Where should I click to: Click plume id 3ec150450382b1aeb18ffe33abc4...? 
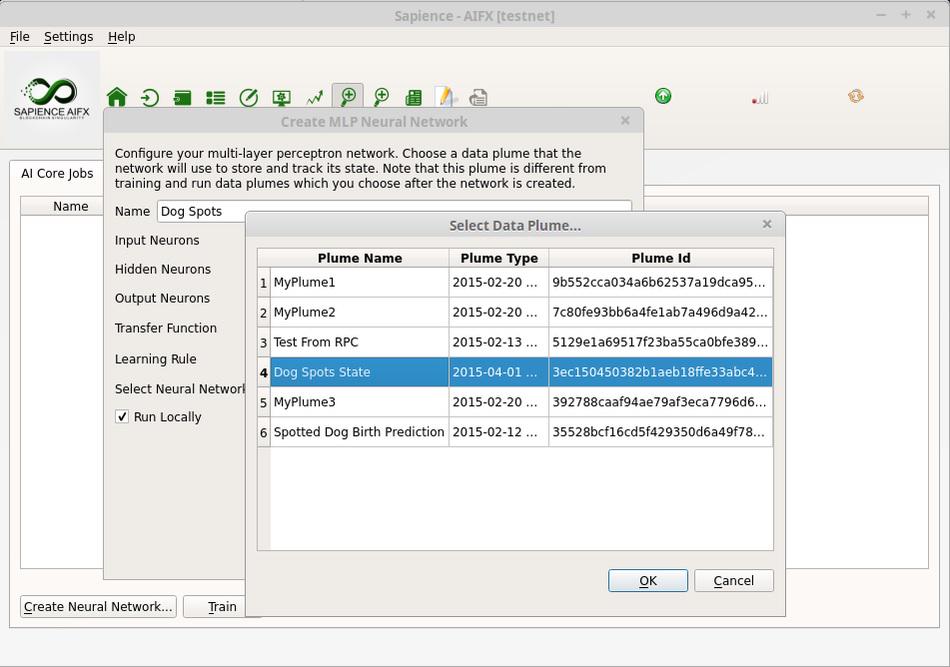660,372
